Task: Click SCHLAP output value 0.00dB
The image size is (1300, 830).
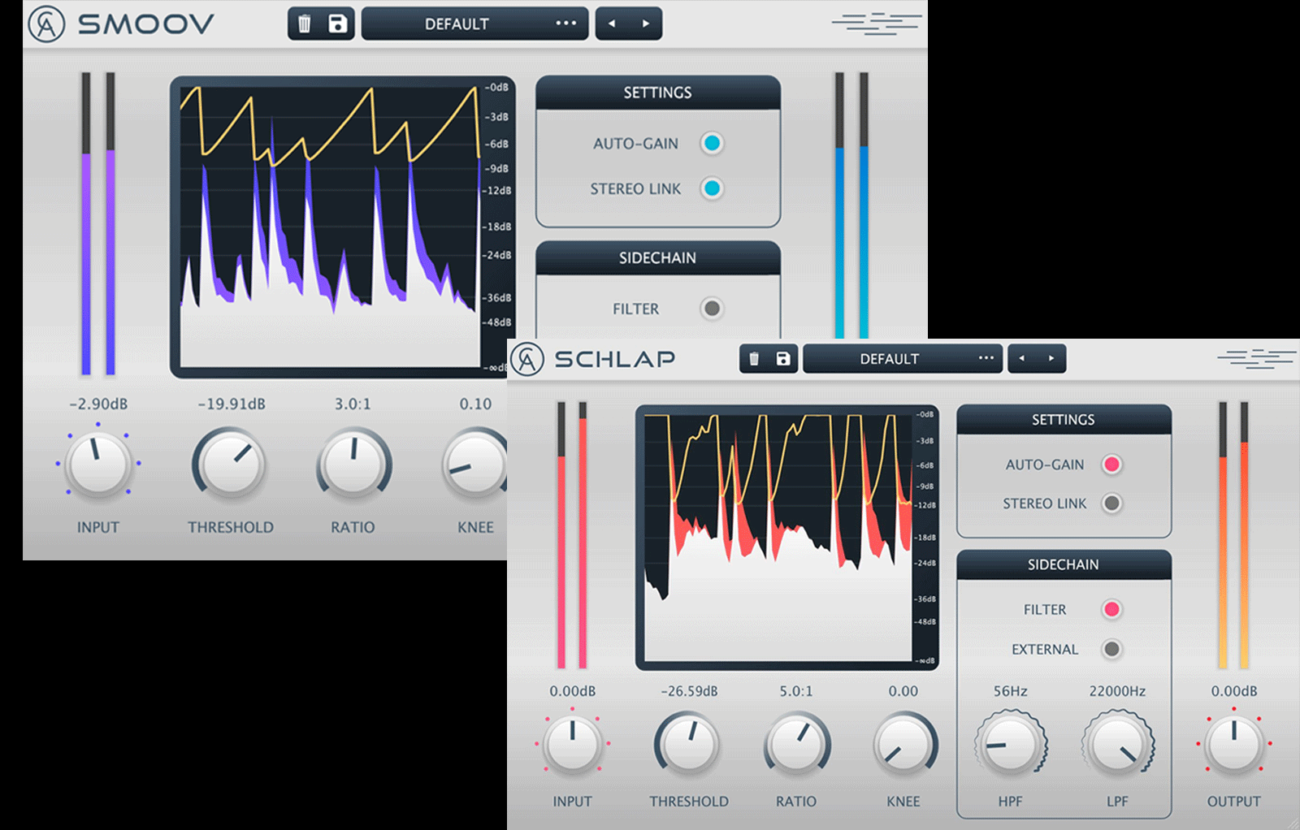Action: pos(1234,691)
